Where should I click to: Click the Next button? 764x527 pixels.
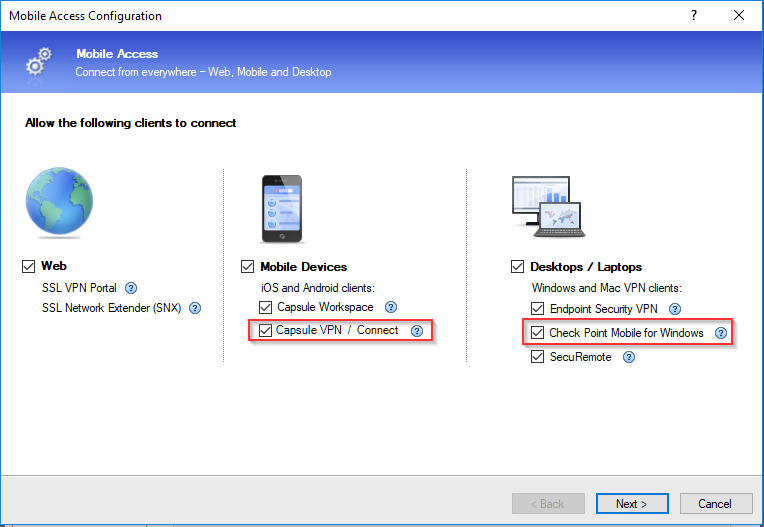click(632, 504)
